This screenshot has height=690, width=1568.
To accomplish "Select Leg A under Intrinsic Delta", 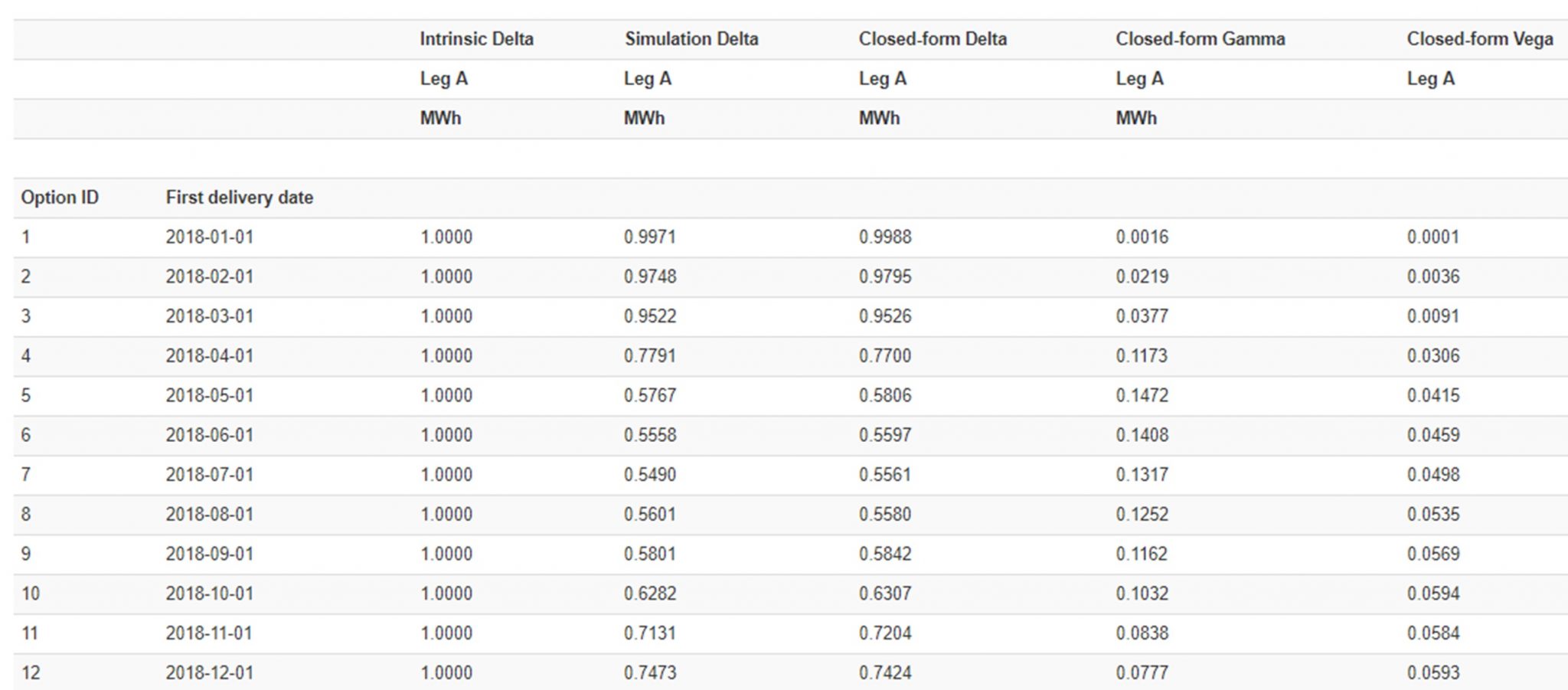I will pos(443,79).
